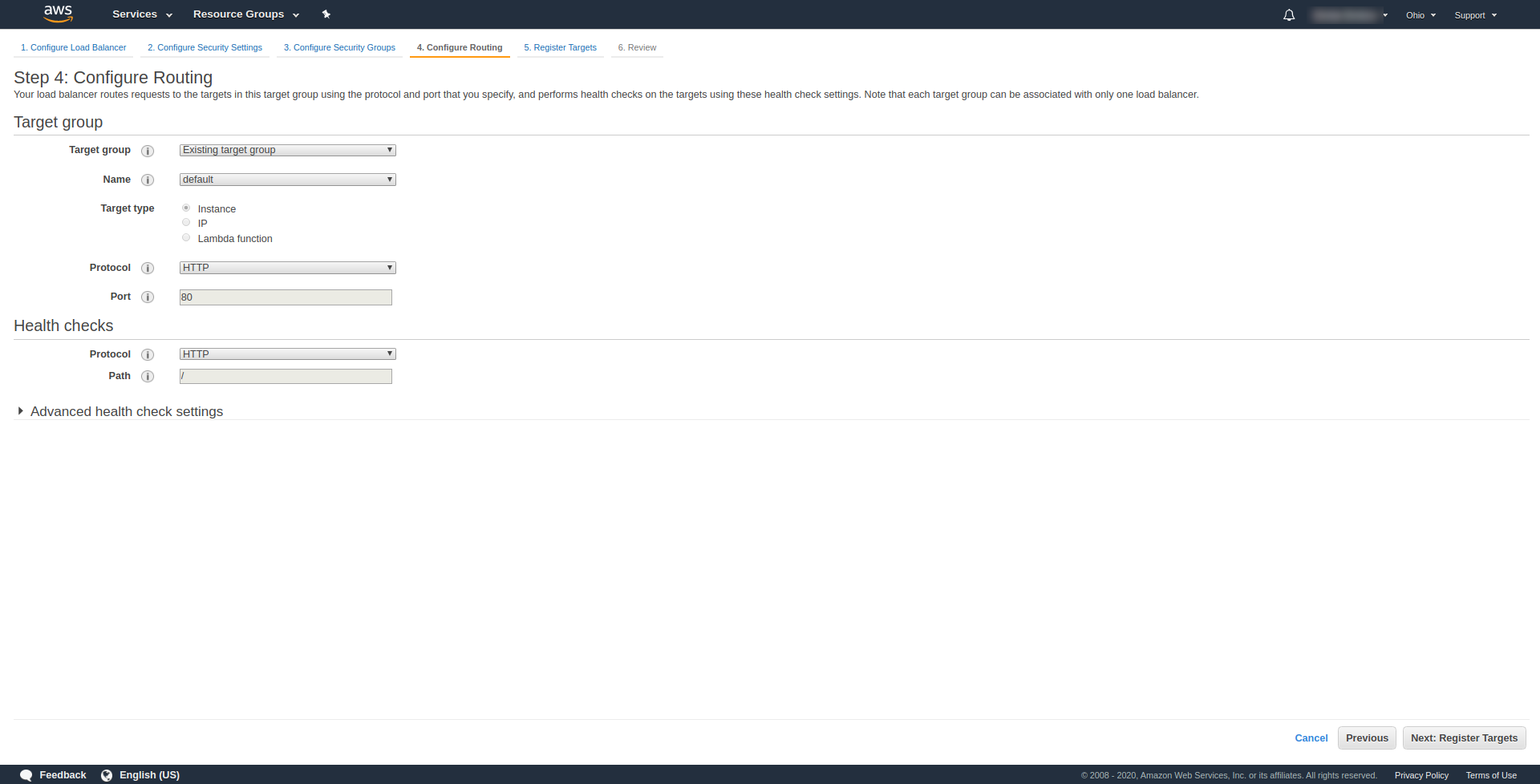Image resolution: width=1540 pixels, height=784 pixels.
Task: Show info for target group Protocol
Action: click(148, 269)
